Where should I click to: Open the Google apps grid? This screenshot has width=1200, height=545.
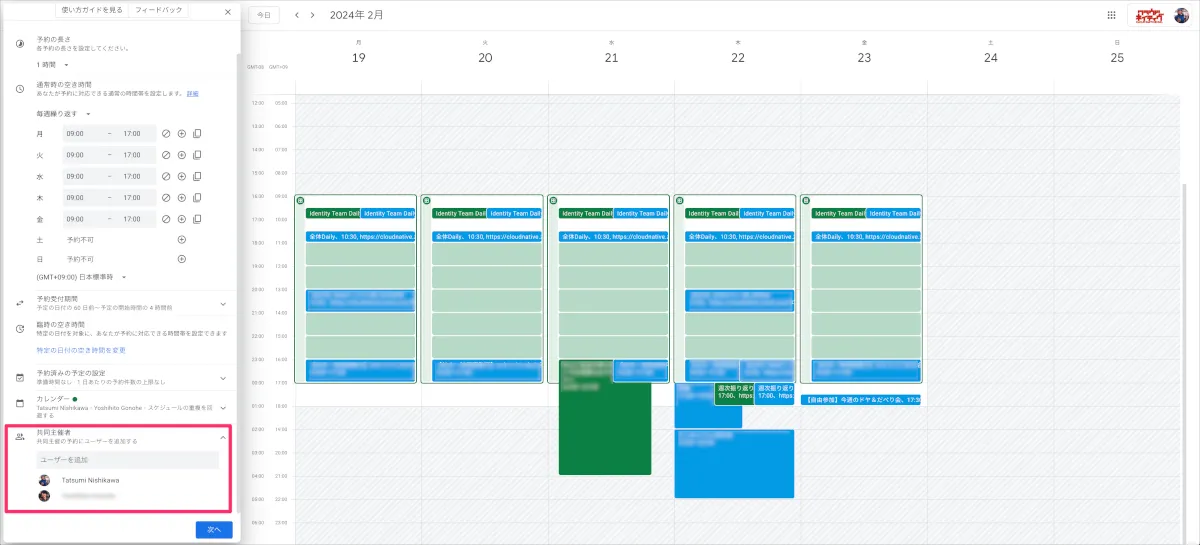point(1112,15)
